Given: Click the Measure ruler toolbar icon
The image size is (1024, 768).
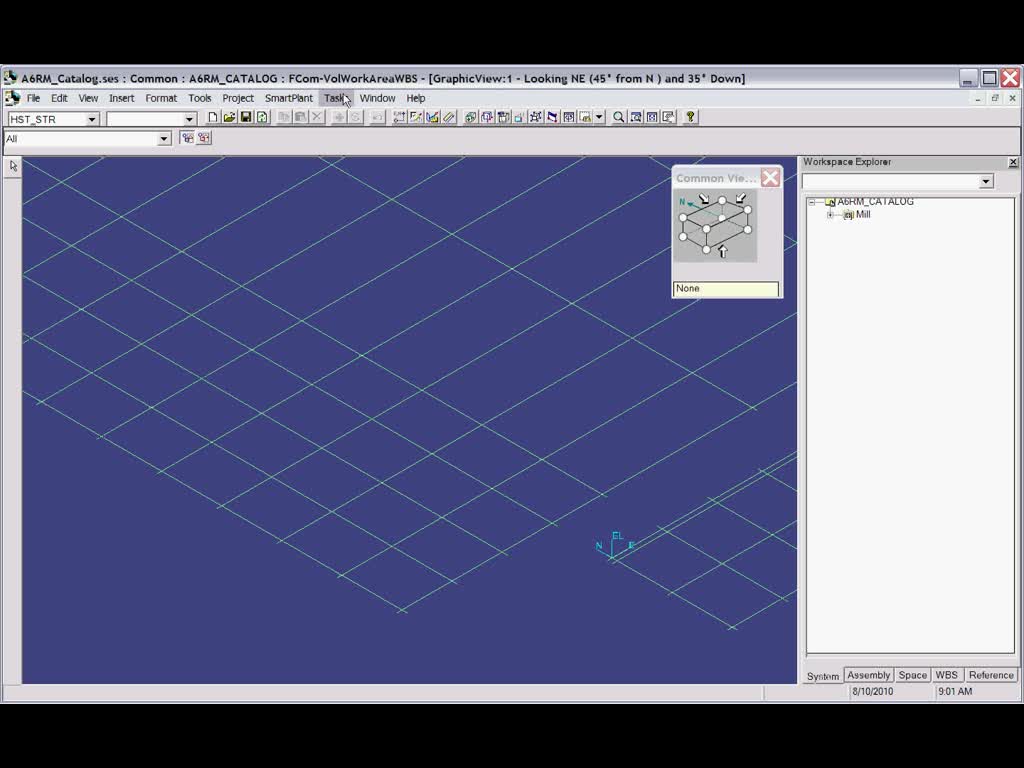Looking at the screenshot, I should (x=449, y=118).
